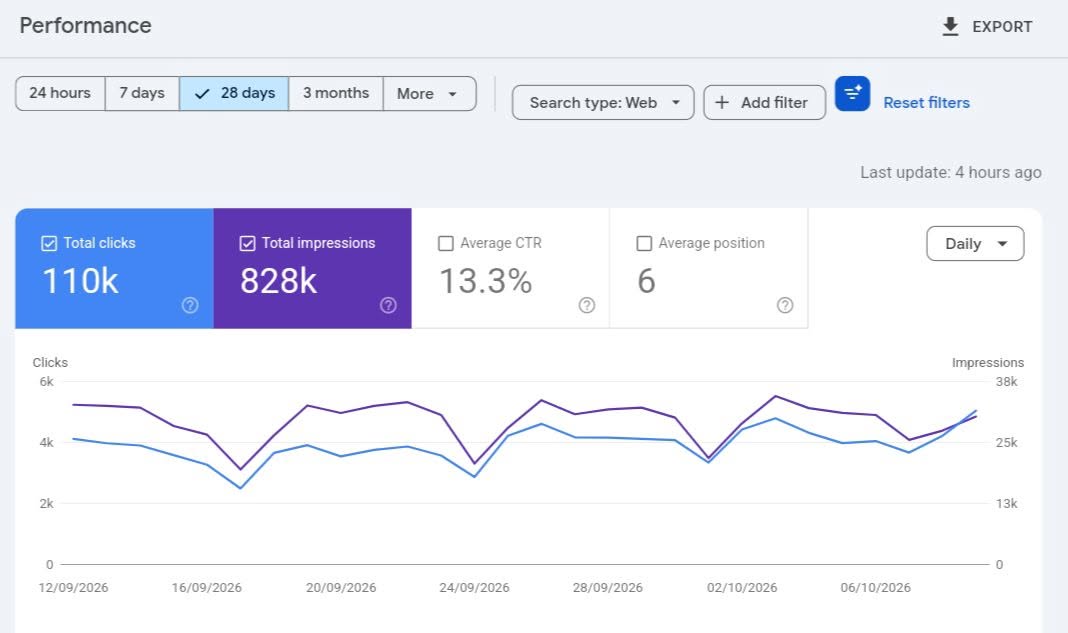Image resolution: width=1068 pixels, height=633 pixels.
Task: Click the Last update: 4 hours ago text
Action: pyautogui.click(x=951, y=172)
